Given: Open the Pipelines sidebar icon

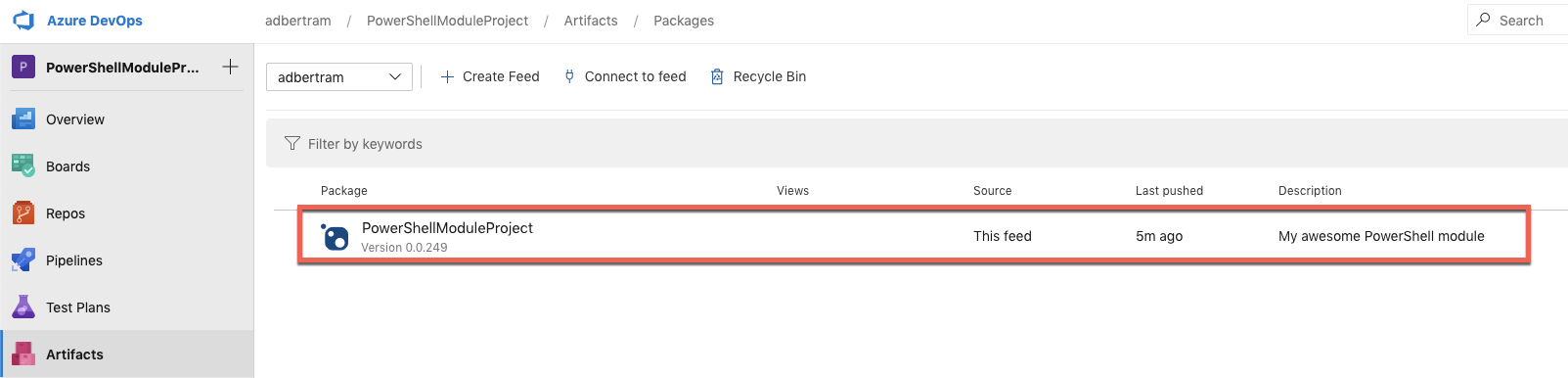Looking at the screenshot, I should [x=23, y=260].
